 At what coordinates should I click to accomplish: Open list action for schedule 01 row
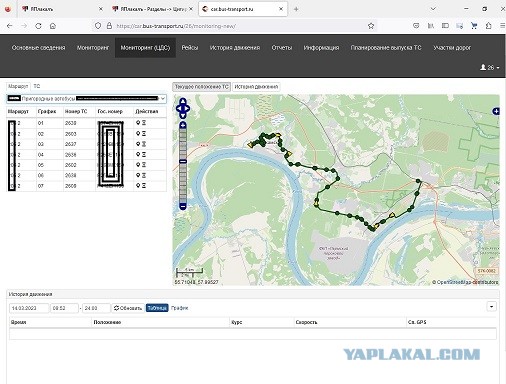pyautogui.click(x=144, y=123)
